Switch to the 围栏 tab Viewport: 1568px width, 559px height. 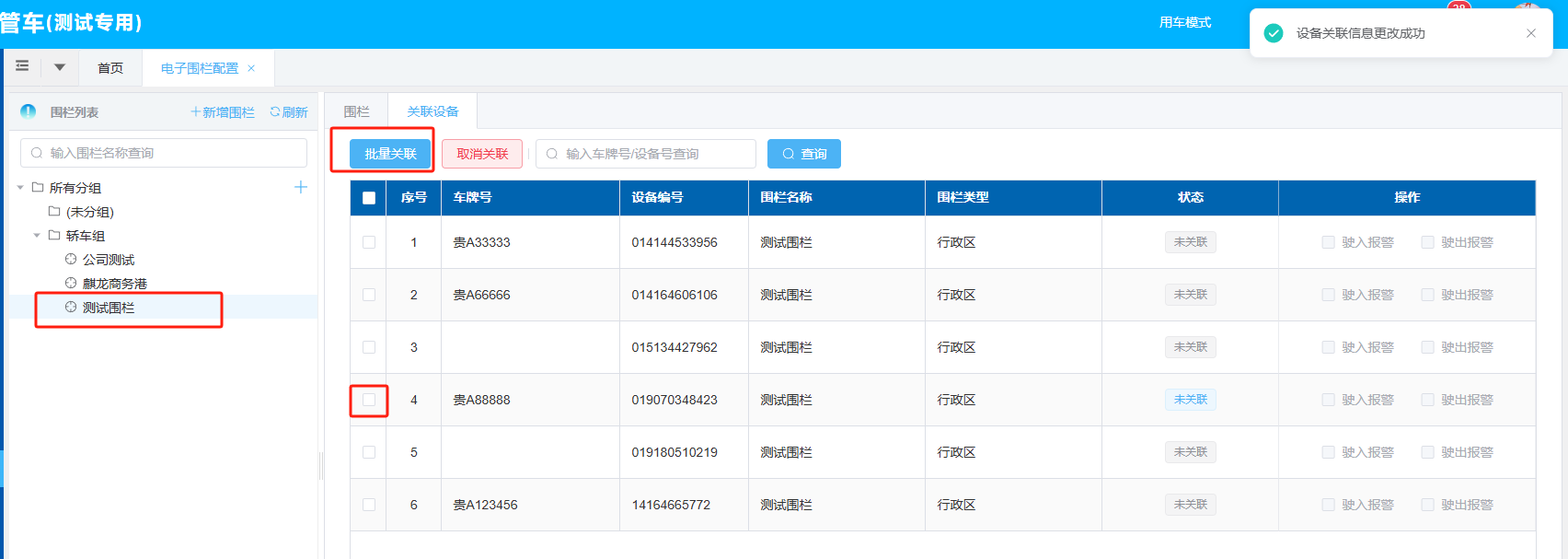(356, 111)
